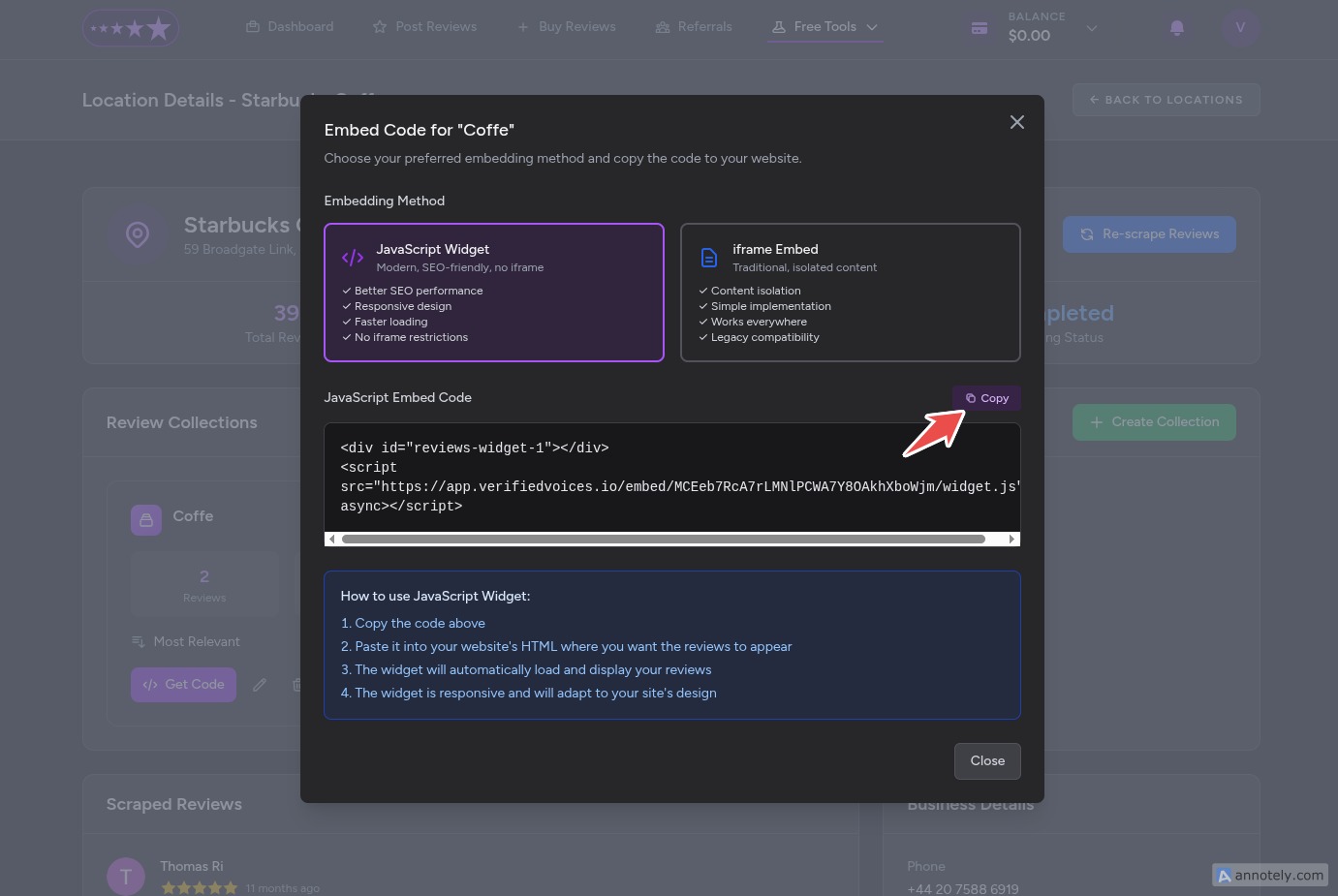Open the user avatar V menu

click(x=1239, y=27)
